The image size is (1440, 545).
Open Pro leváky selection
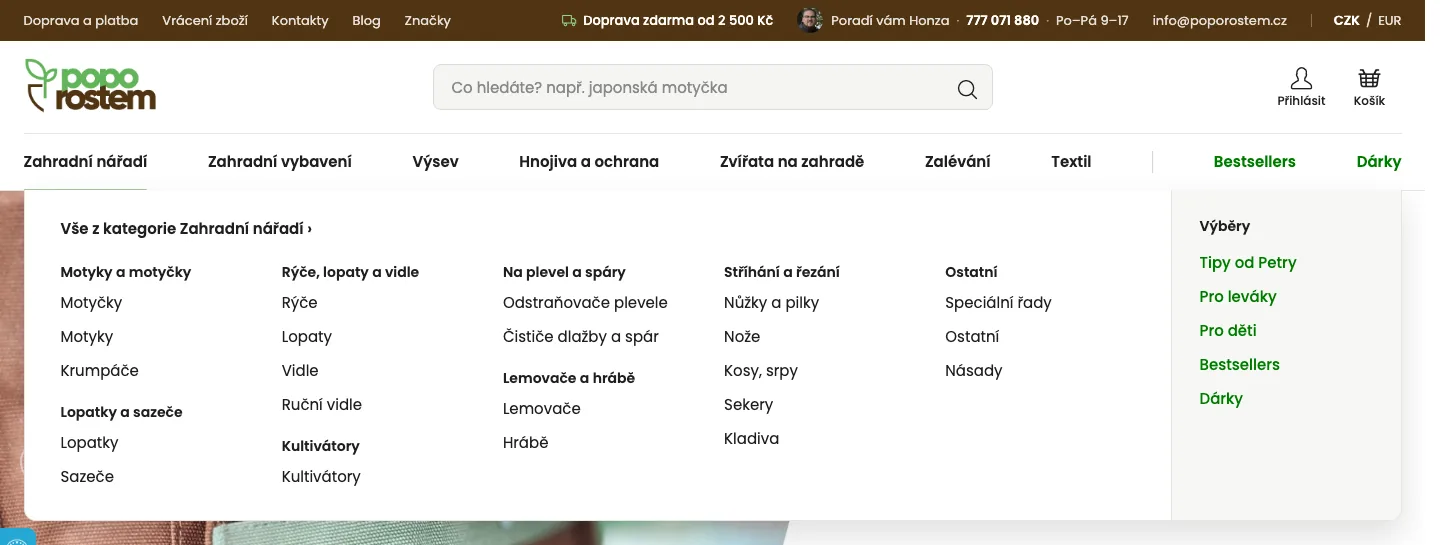(1238, 296)
